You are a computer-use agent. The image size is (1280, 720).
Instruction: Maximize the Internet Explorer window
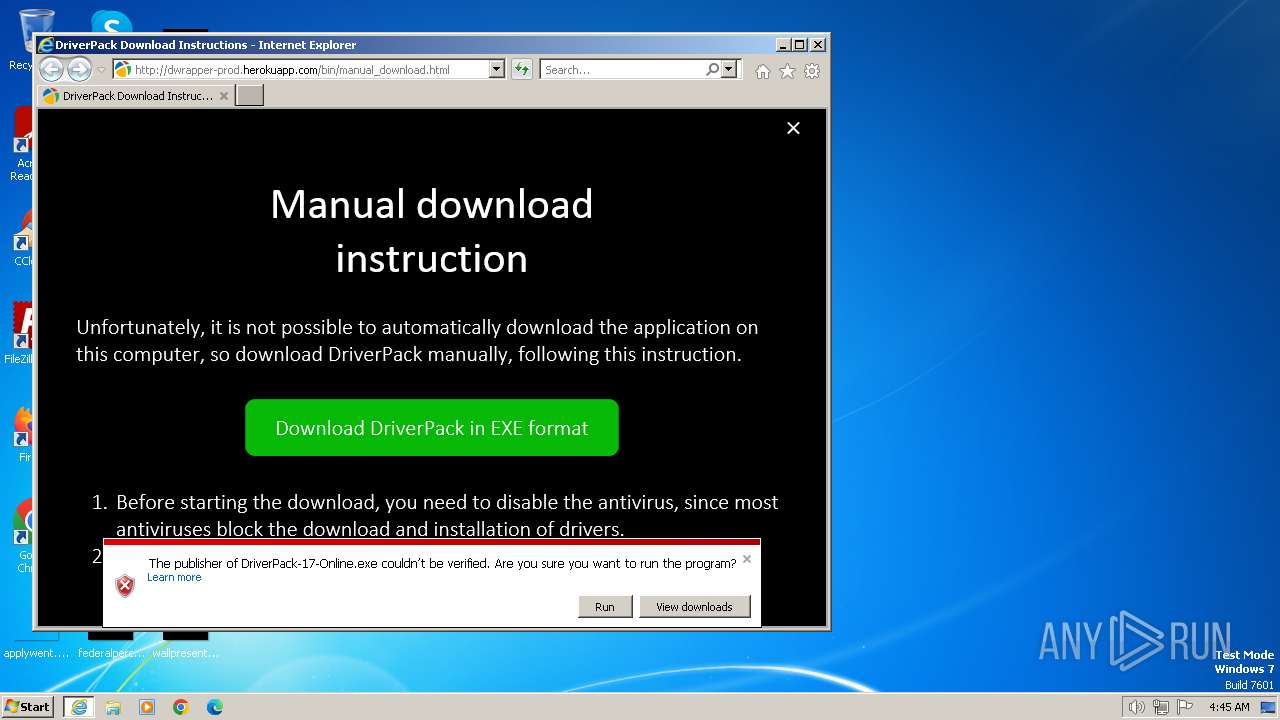[x=800, y=45]
